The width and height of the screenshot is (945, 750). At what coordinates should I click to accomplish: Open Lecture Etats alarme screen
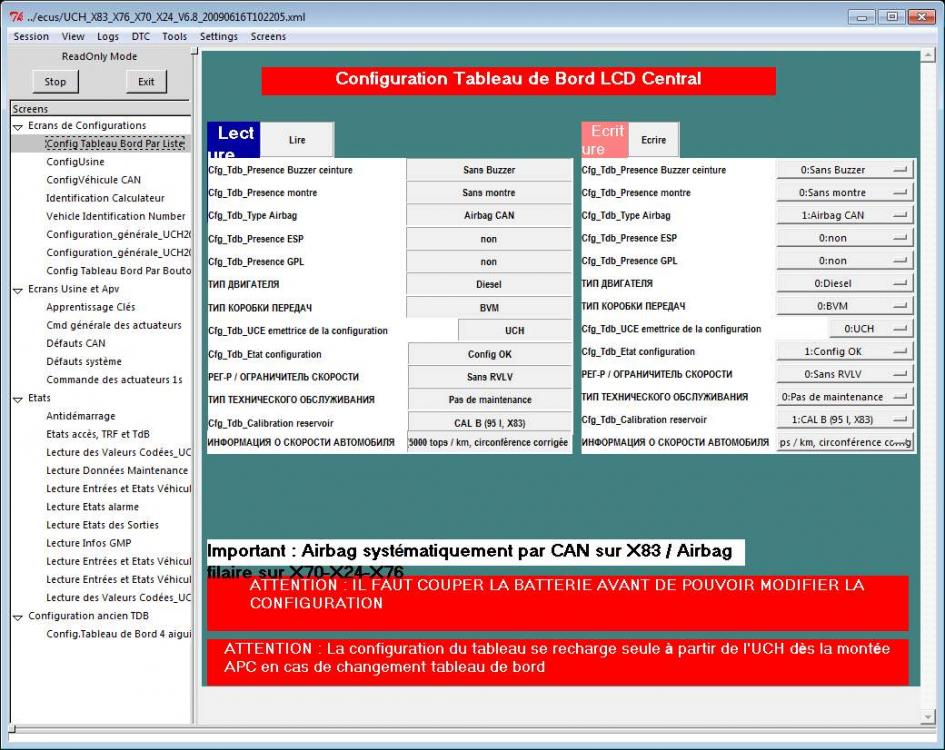[92, 506]
